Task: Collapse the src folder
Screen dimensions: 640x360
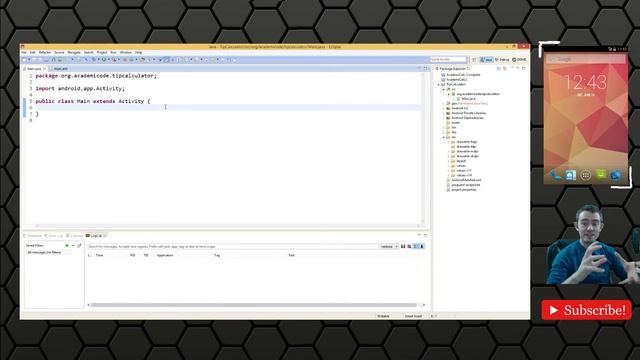Action: pos(444,89)
